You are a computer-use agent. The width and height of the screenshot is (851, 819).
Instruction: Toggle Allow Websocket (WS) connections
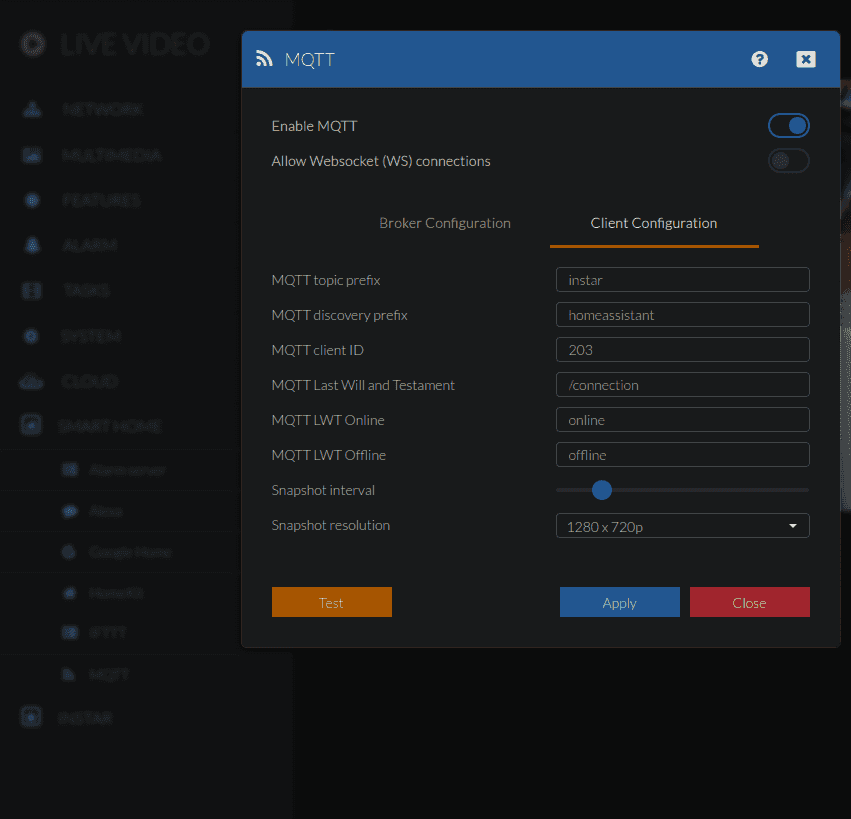point(788,161)
